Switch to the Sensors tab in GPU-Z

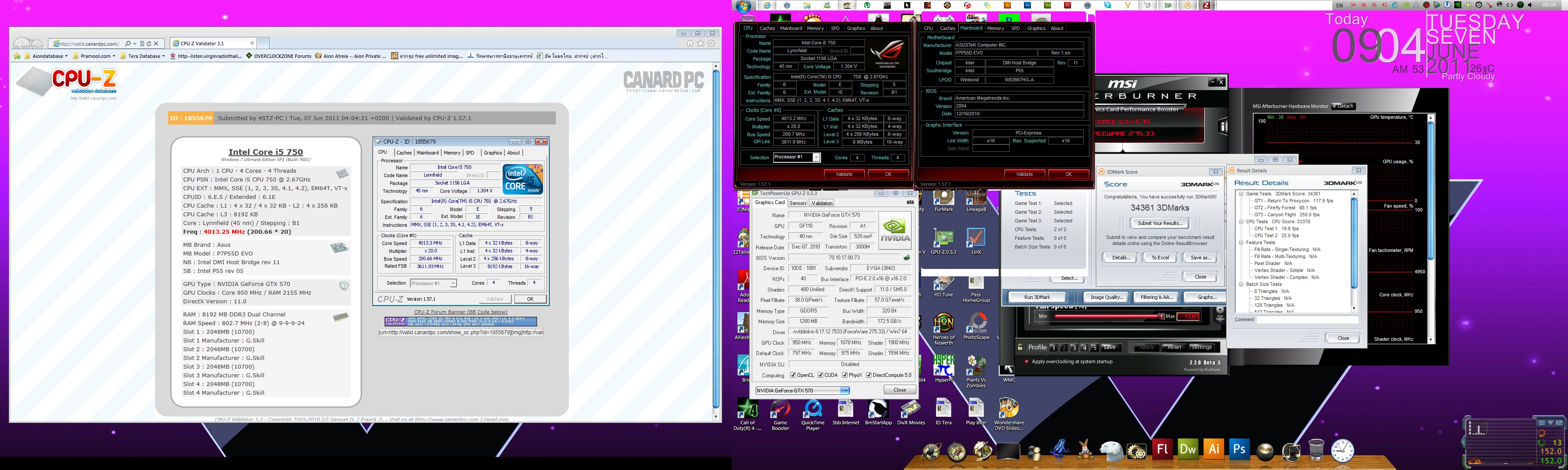tap(798, 203)
